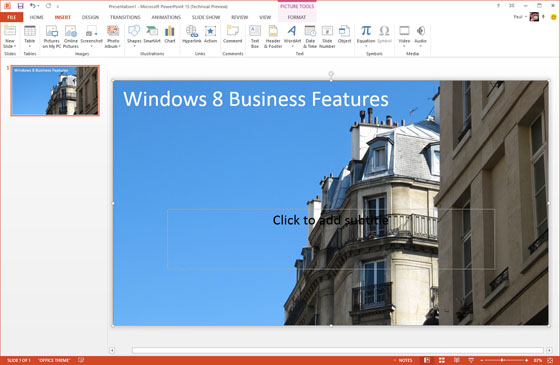Switch to Picture Tools Format tab
This screenshot has height=365, width=560.
297,17
